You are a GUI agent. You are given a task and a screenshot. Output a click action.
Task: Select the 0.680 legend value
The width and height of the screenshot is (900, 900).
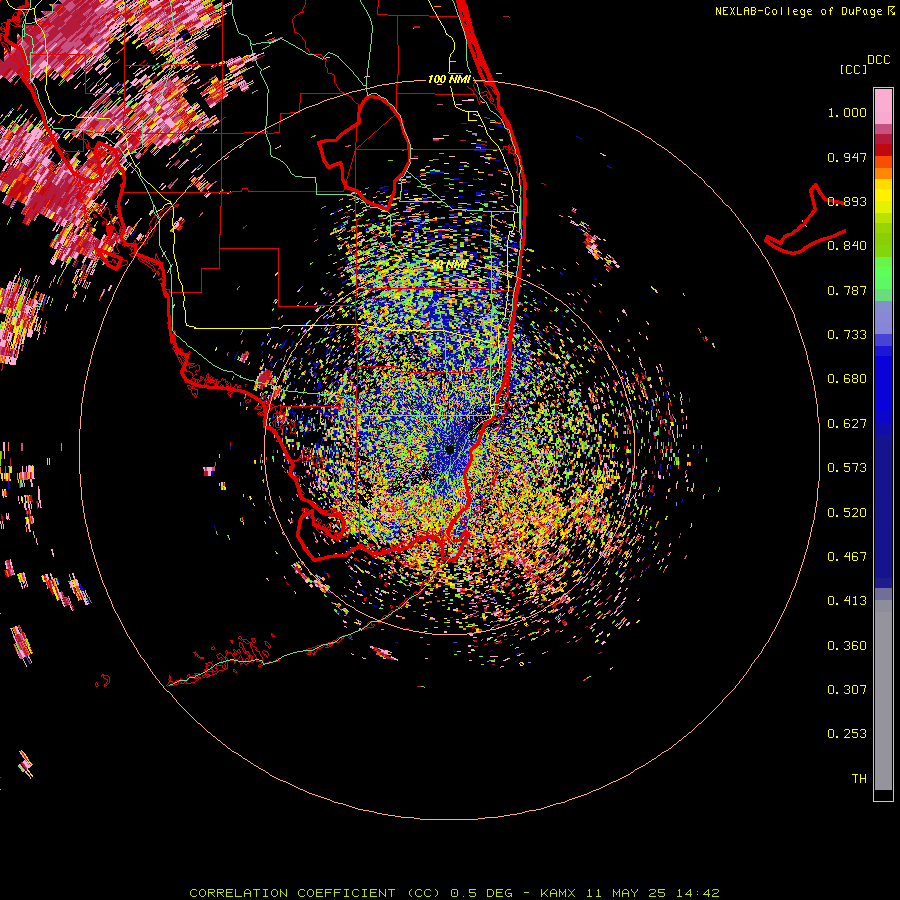coord(847,379)
